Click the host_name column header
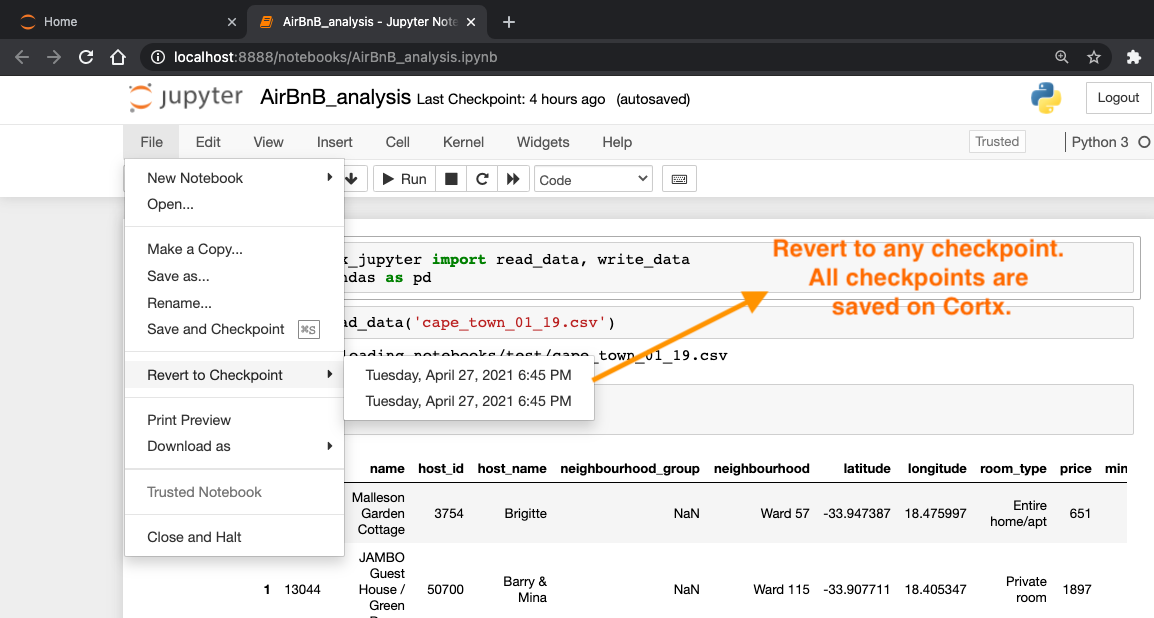Image resolution: width=1154 pixels, height=618 pixels. (x=512, y=469)
